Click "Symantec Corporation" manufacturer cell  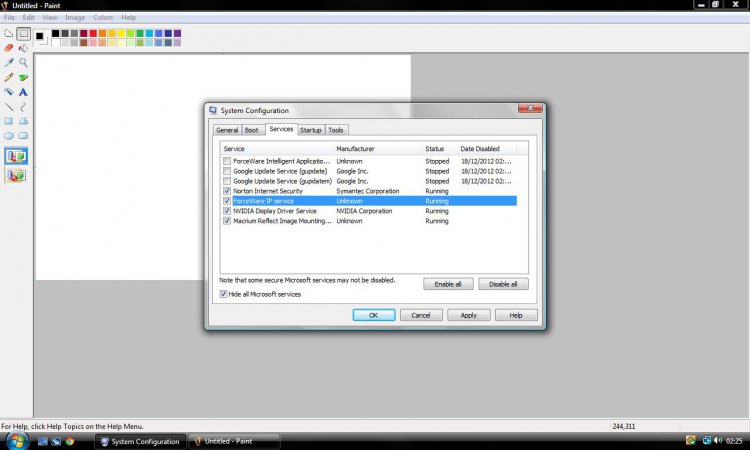tap(367, 191)
